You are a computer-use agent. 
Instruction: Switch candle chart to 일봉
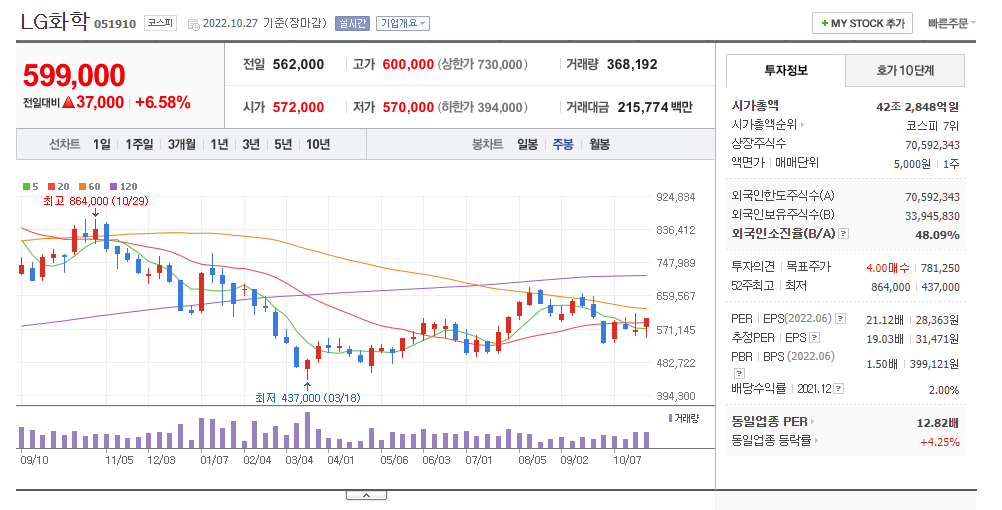click(x=527, y=144)
